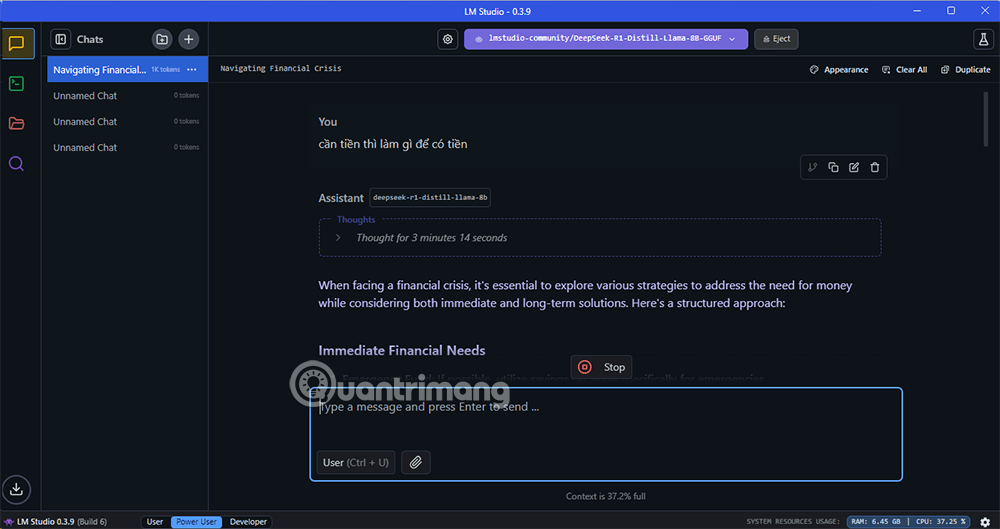Image resolution: width=1000 pixels, height=529 pixels.
Task: Open the Downloads icon at sidebar bottom
Action: [x=17, y=489]
